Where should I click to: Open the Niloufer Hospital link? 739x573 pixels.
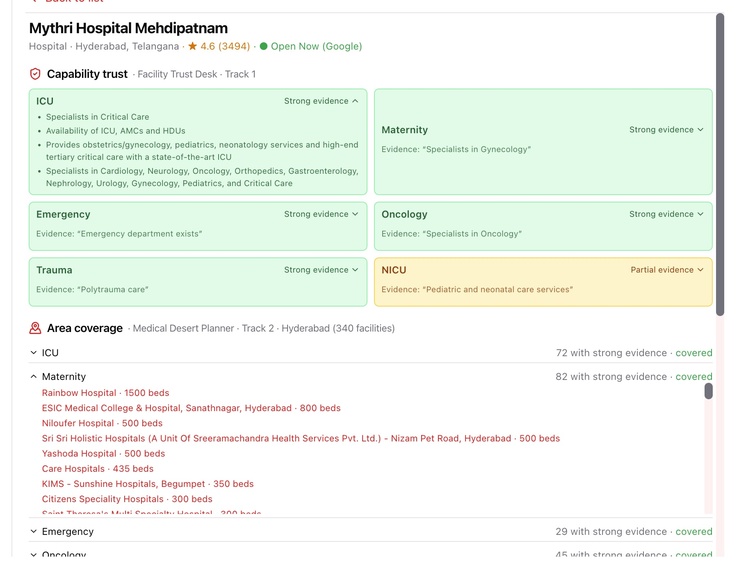pyautogui.click(x=102, y=423)
